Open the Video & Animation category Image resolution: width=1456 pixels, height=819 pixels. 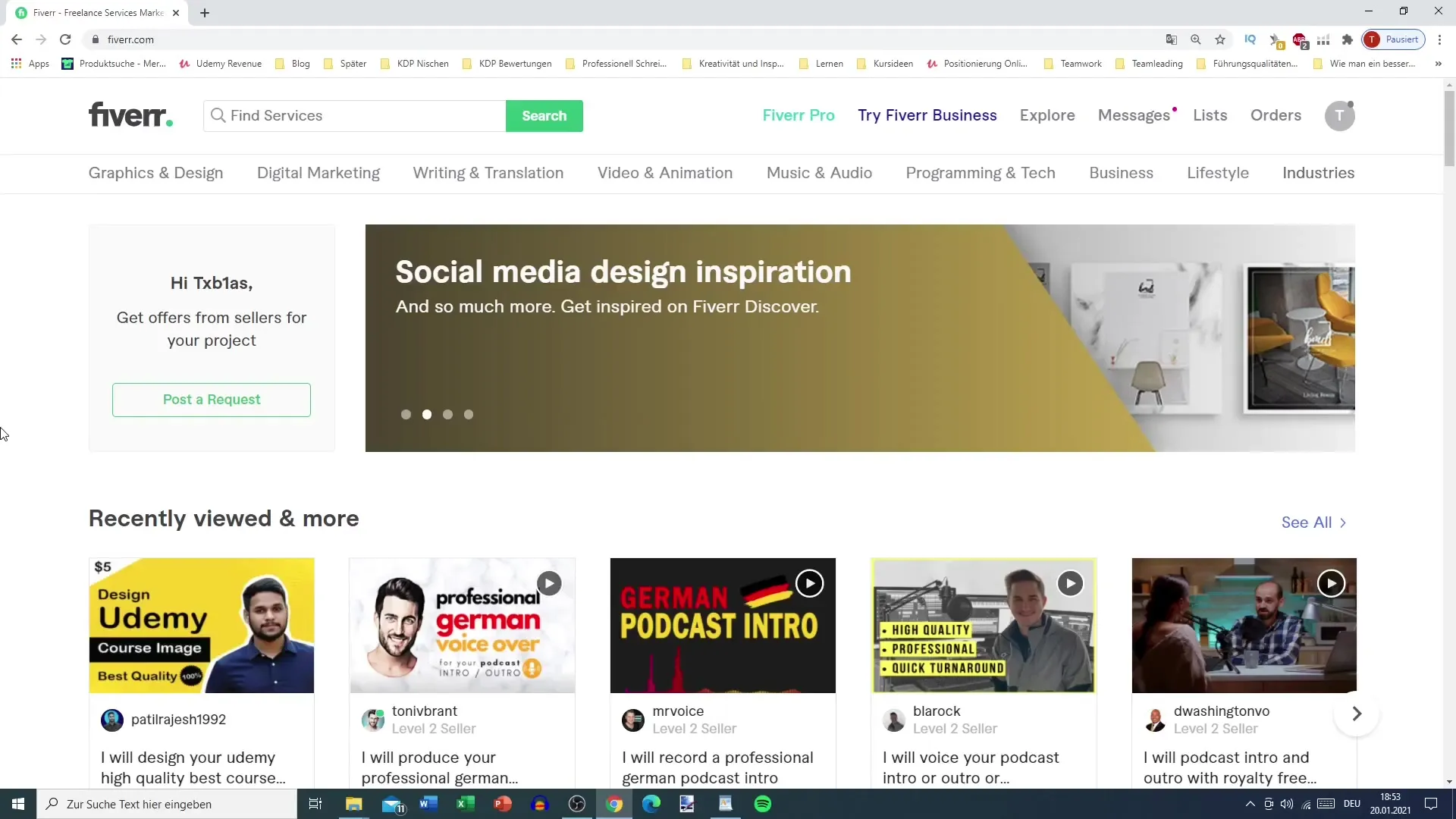(665, 173)
